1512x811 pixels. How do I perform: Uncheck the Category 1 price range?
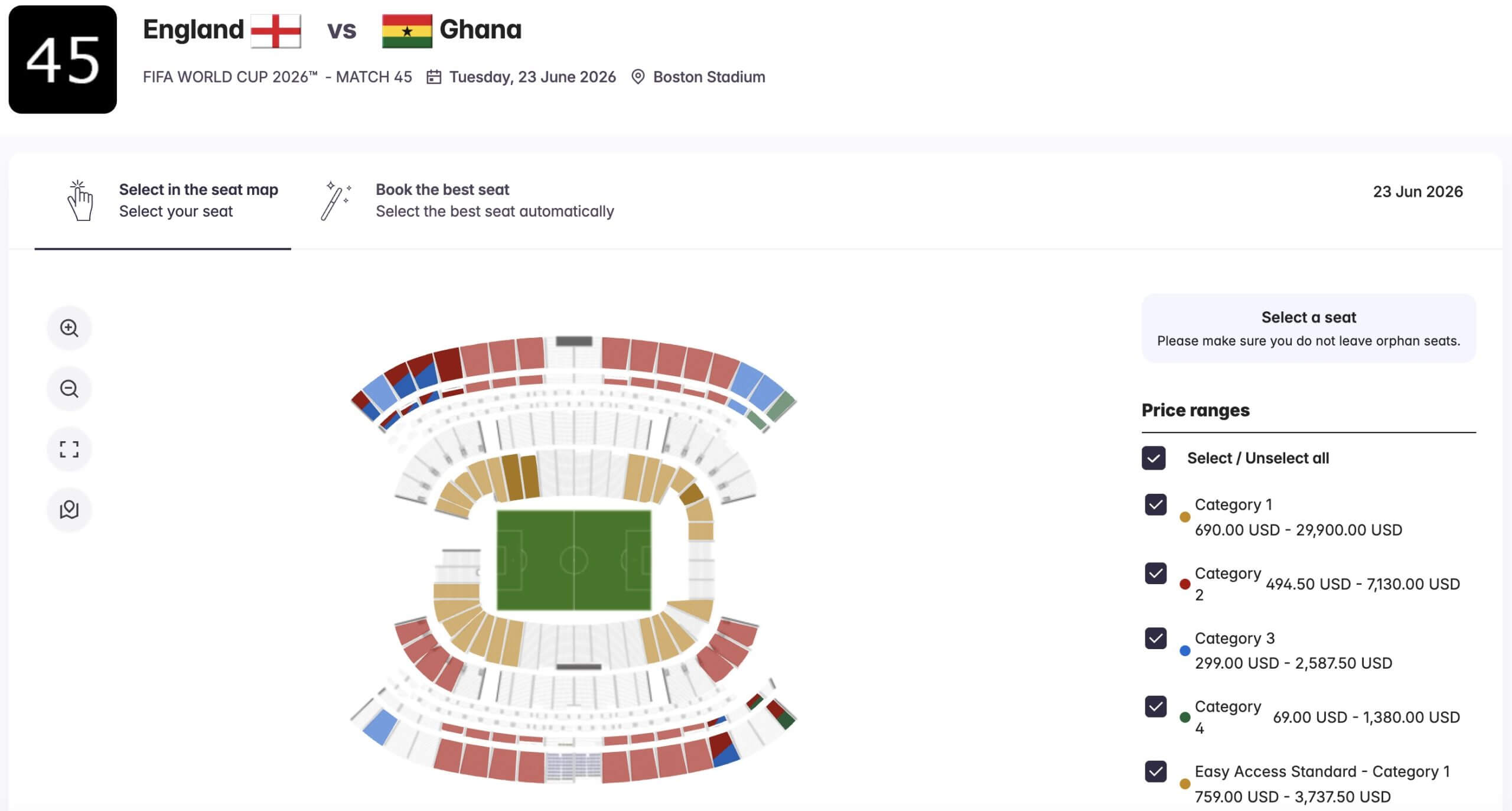[1155, 504]
